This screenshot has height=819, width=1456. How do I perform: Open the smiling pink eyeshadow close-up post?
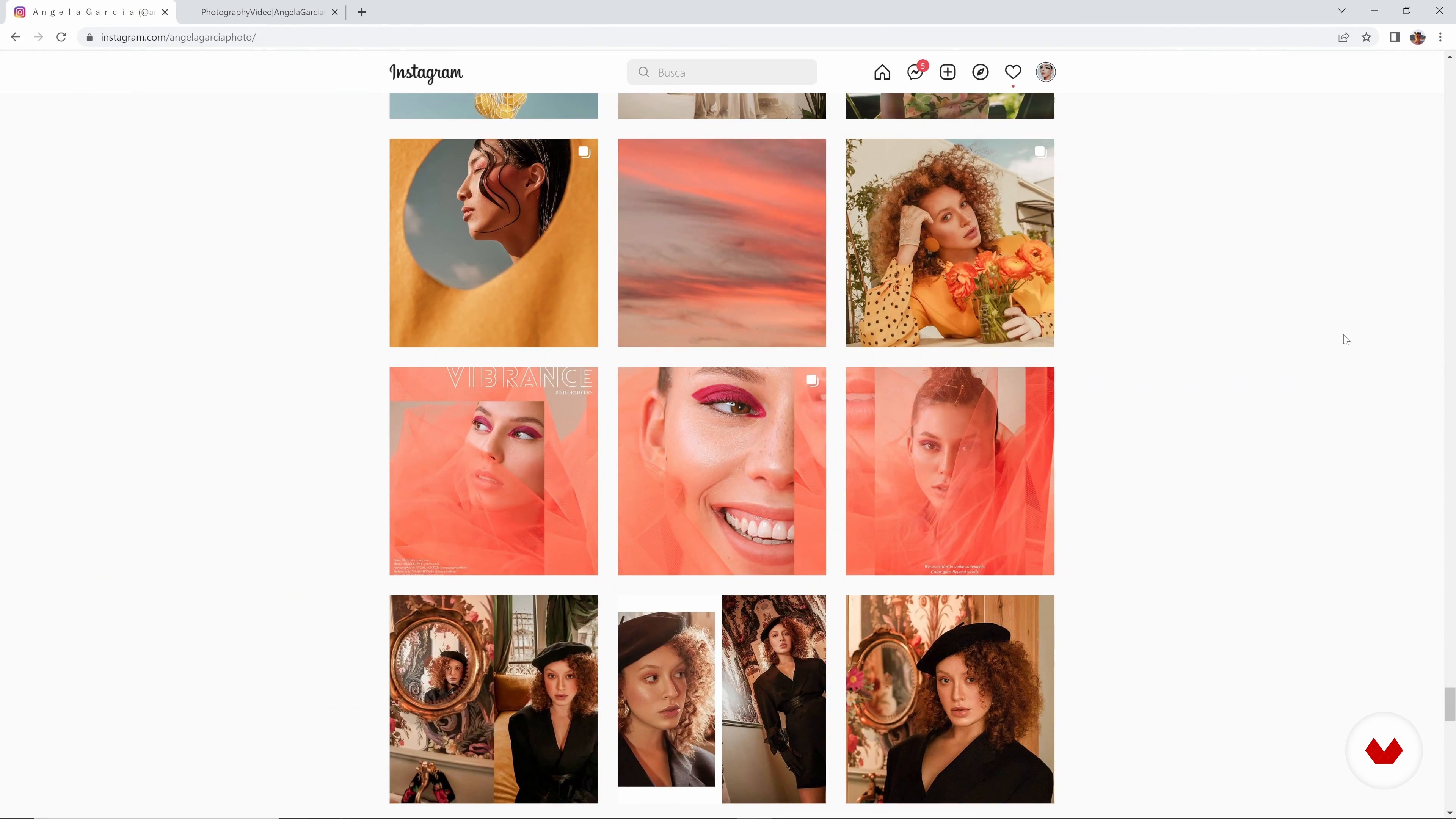(x=722, y=471)
